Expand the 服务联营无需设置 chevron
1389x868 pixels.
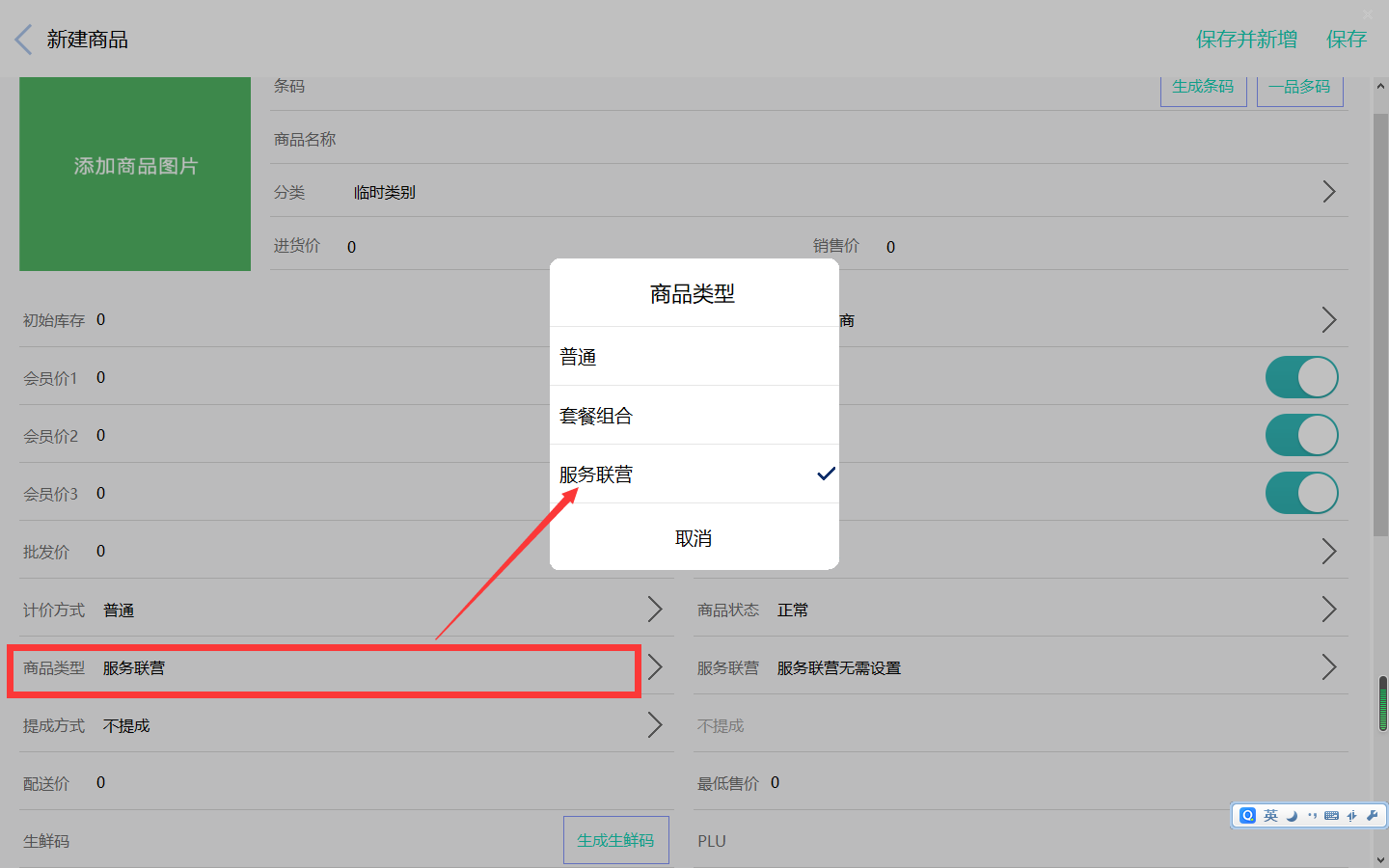pos(1329,666)
